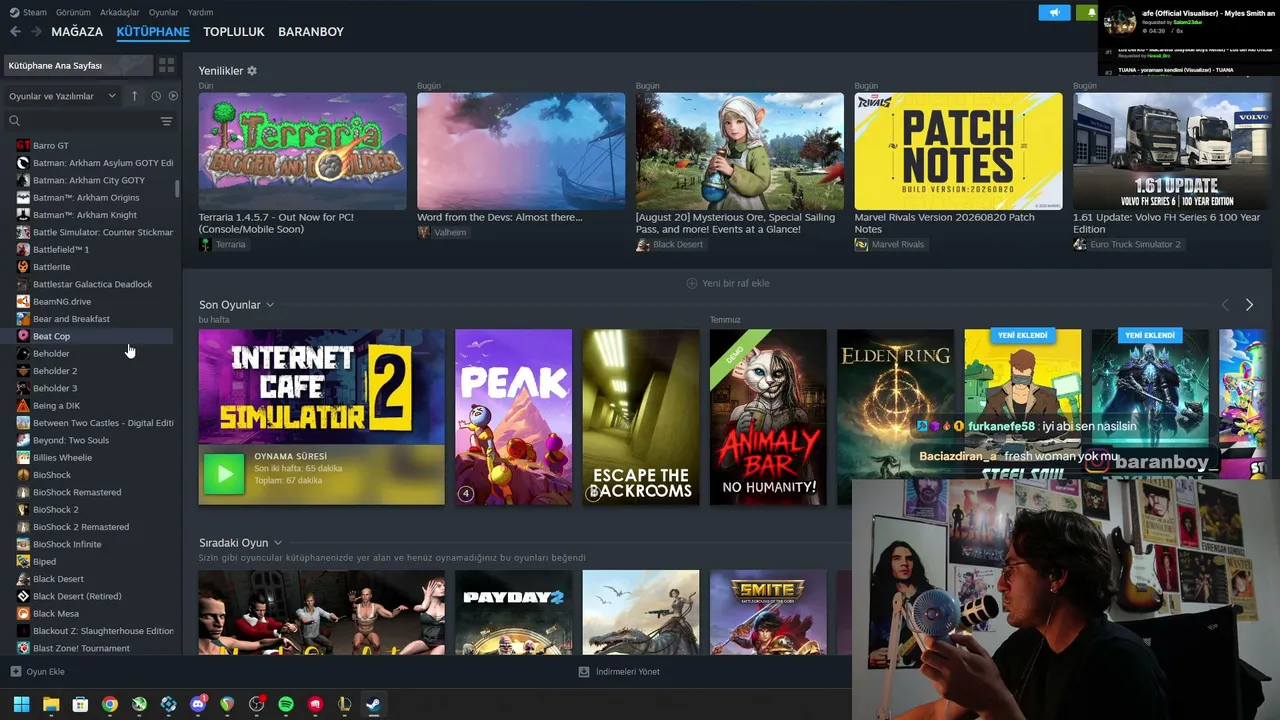The width and height of the screenshot is (1280, 720).
Task: Click the back navigation arrow
Action: (15, 32)
